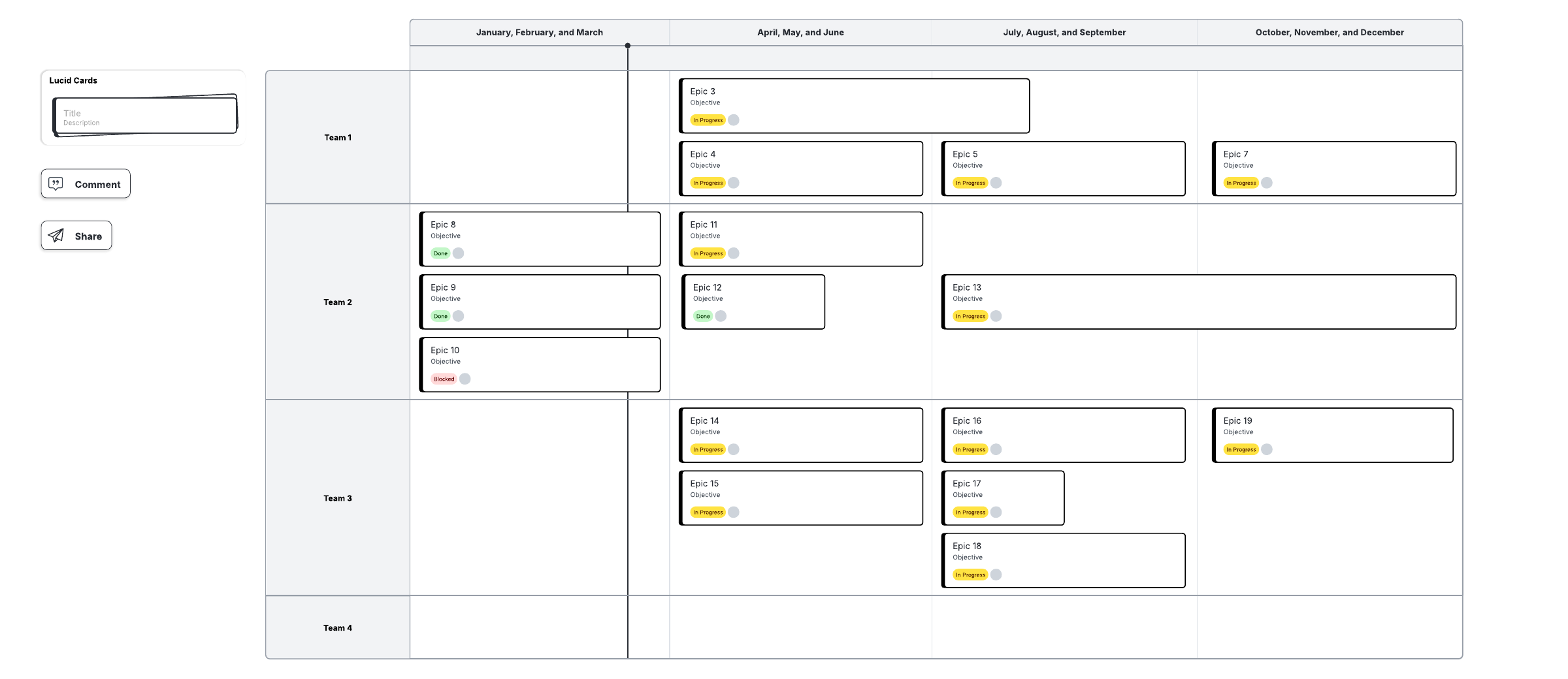Click the assignee avatar circle on Epic 3

[x=734, y=120]
